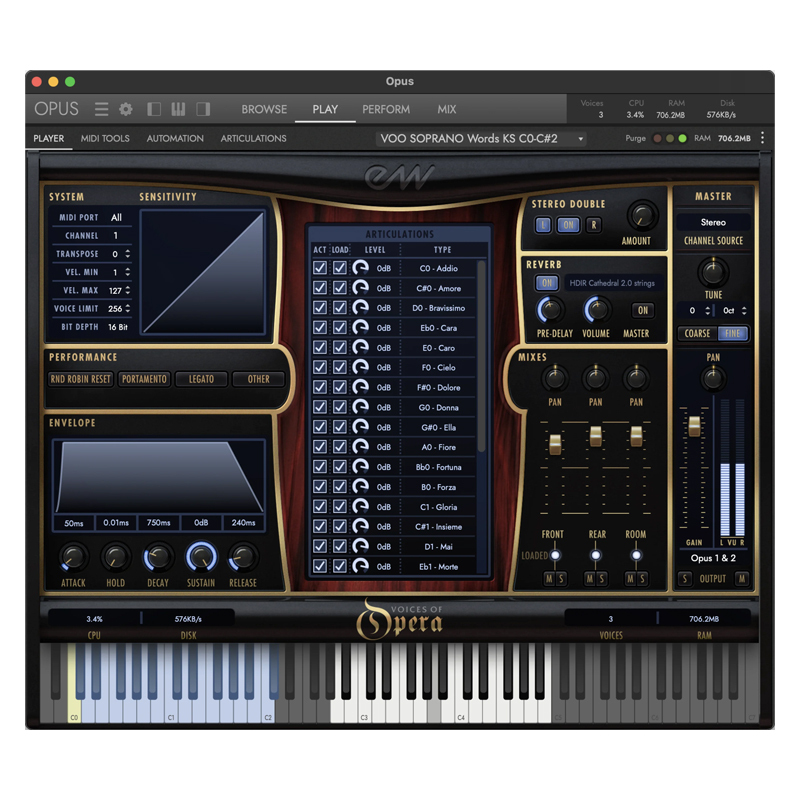This screenshot has width=800, height=800.
Task: Uncheck ACT checkbox for Eb0 - Cara
Action: (320, 328)
